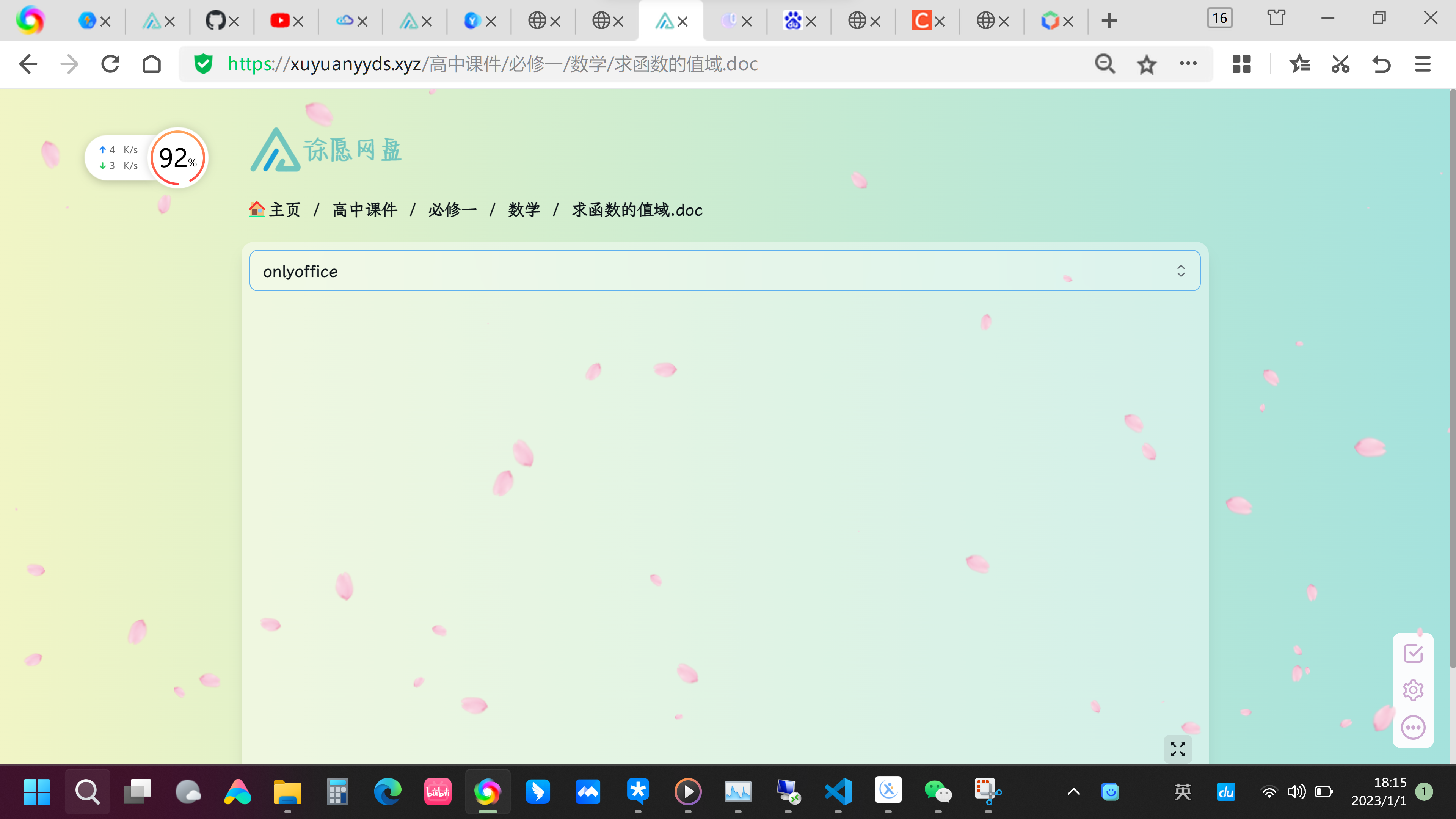Switch the 英 input method indicator
Image resolution: width=1456 pixels, height=819 pixels.
click(x=1183, y=792)
